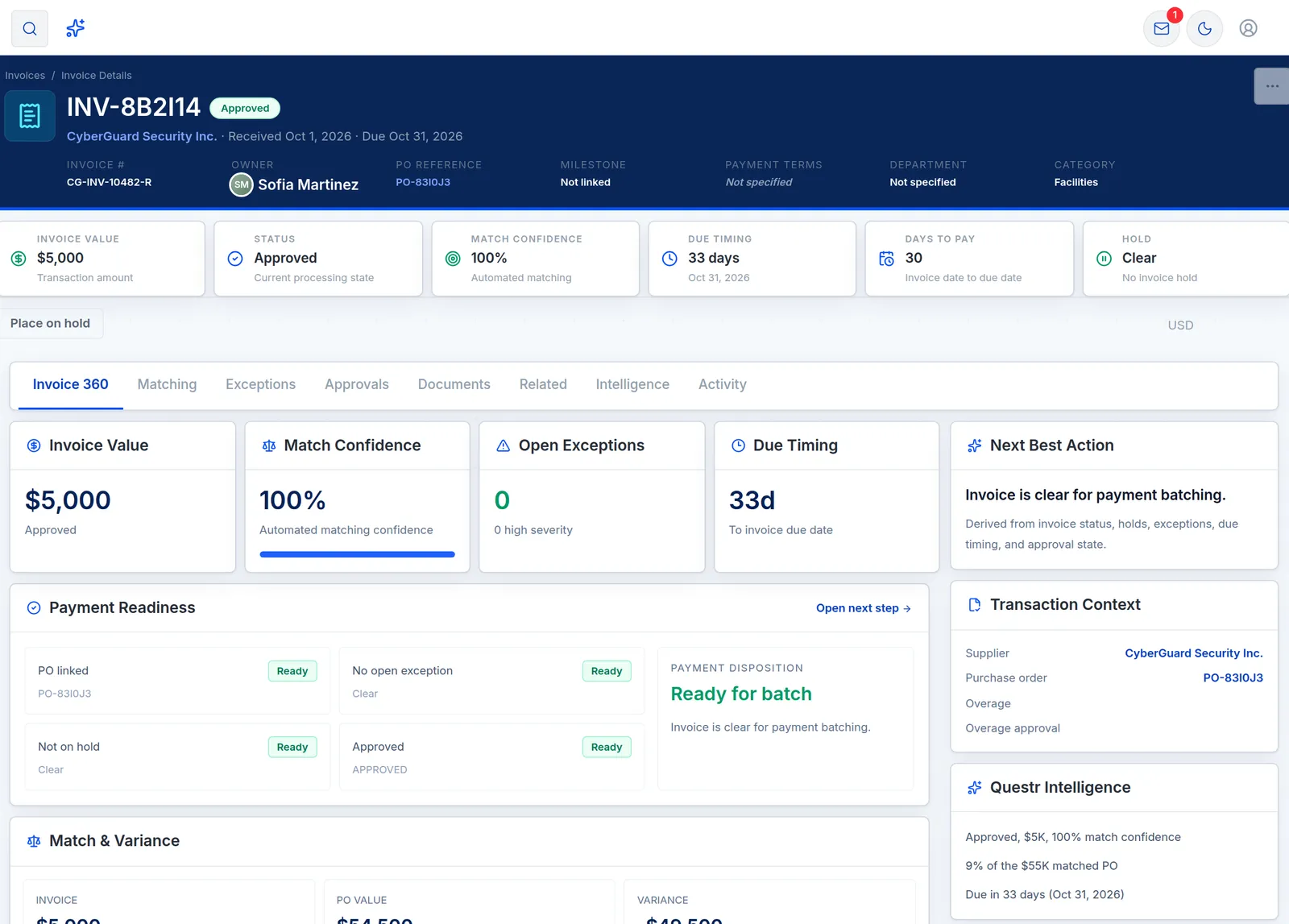This screenshot has width=1289, height=924.
Task: Open CyberGuard Security Inc. link in header
Action: pyautogui.click(x=142, y=137)
